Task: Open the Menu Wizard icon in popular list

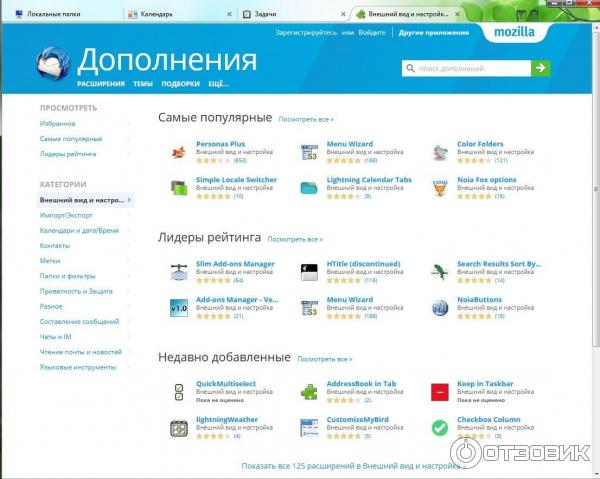Action: 309,152
